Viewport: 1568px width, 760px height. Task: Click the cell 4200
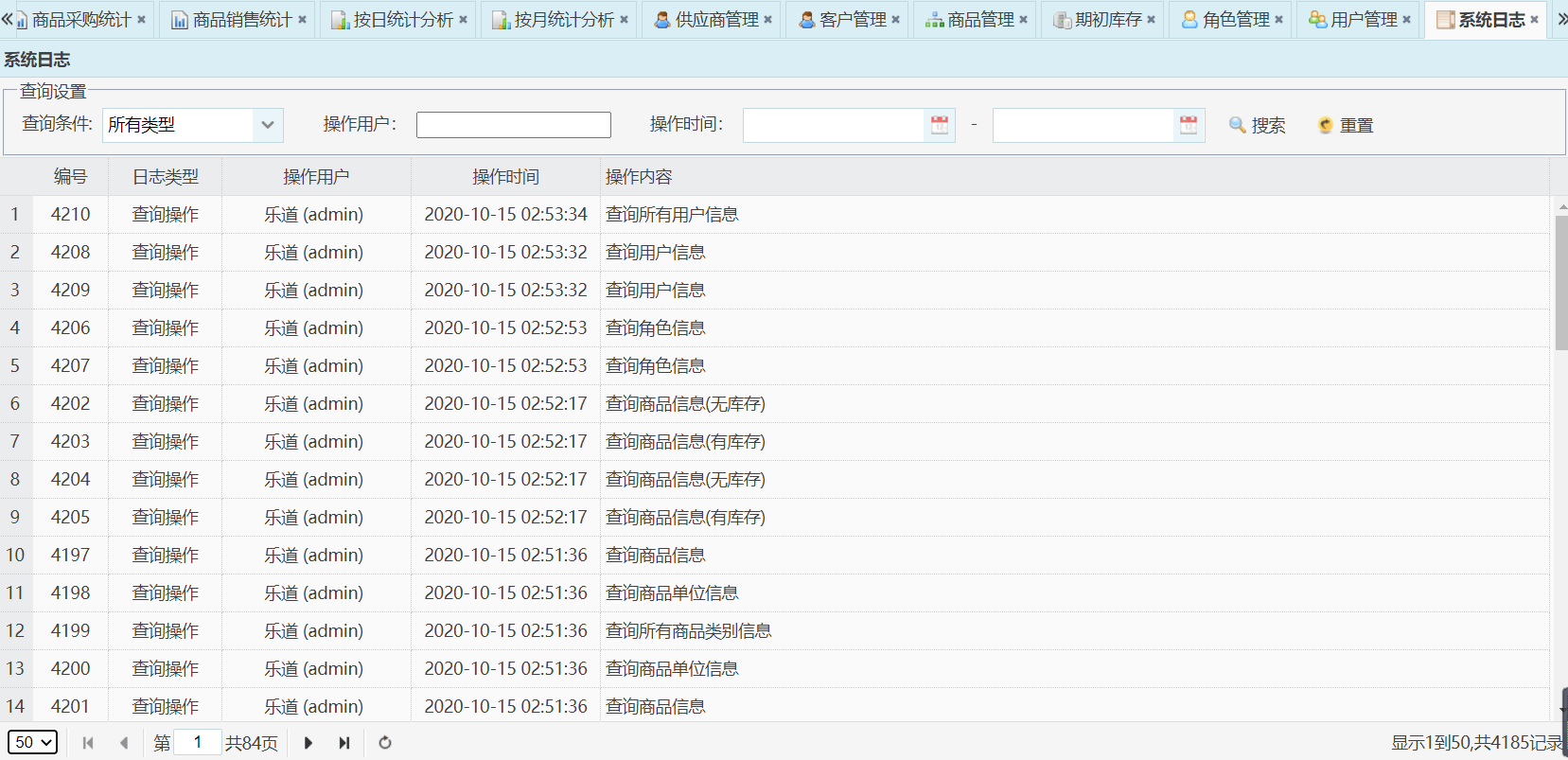[x=71, y=669]
